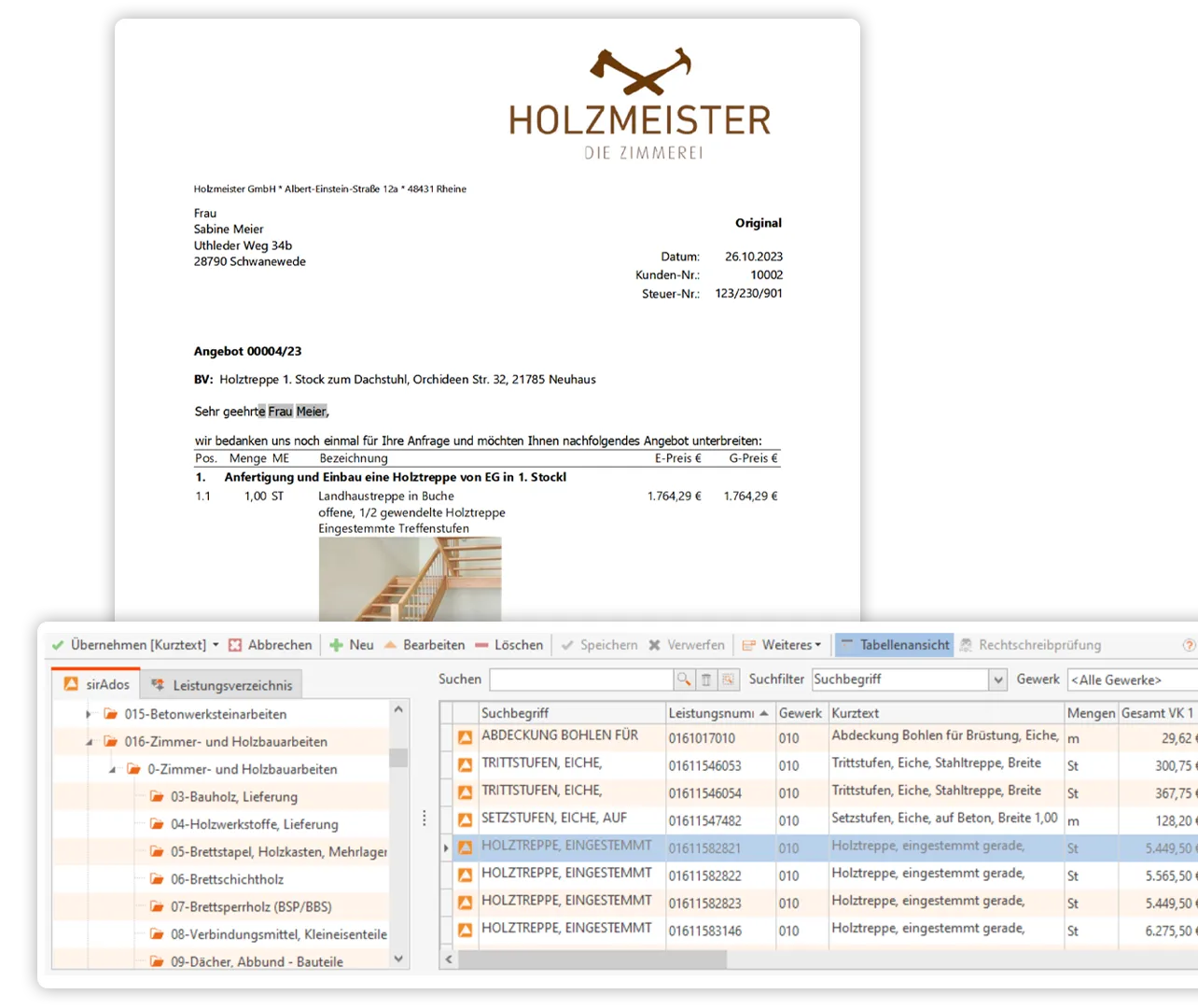Click sirAdos icon of ABDECKUNG BOHLEN row
This screenshot has width=1198, height=1008.
tap(465, 737)
